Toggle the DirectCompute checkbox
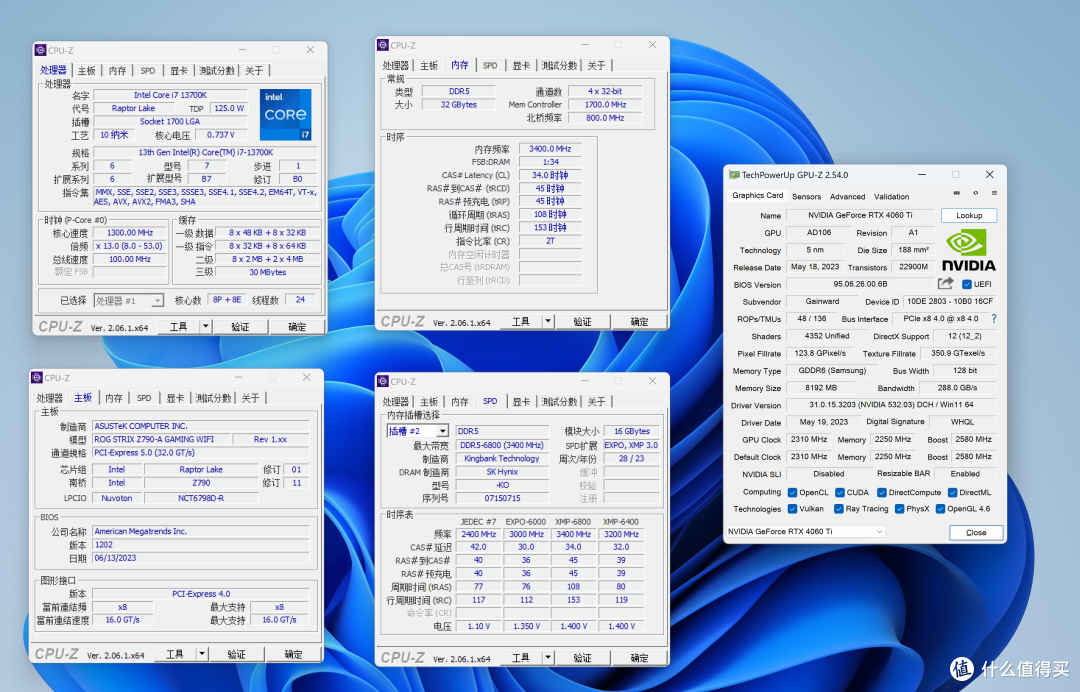This screenshot has width=1080, height=692. pyautogui.click(x=882, y=492)
